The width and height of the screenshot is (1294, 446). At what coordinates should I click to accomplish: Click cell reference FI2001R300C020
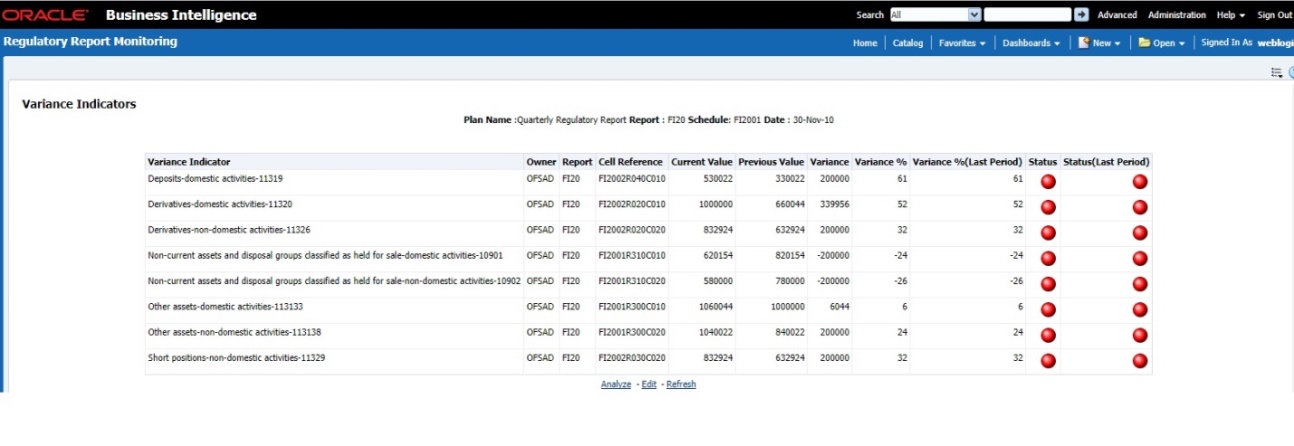tap(632, 332)
